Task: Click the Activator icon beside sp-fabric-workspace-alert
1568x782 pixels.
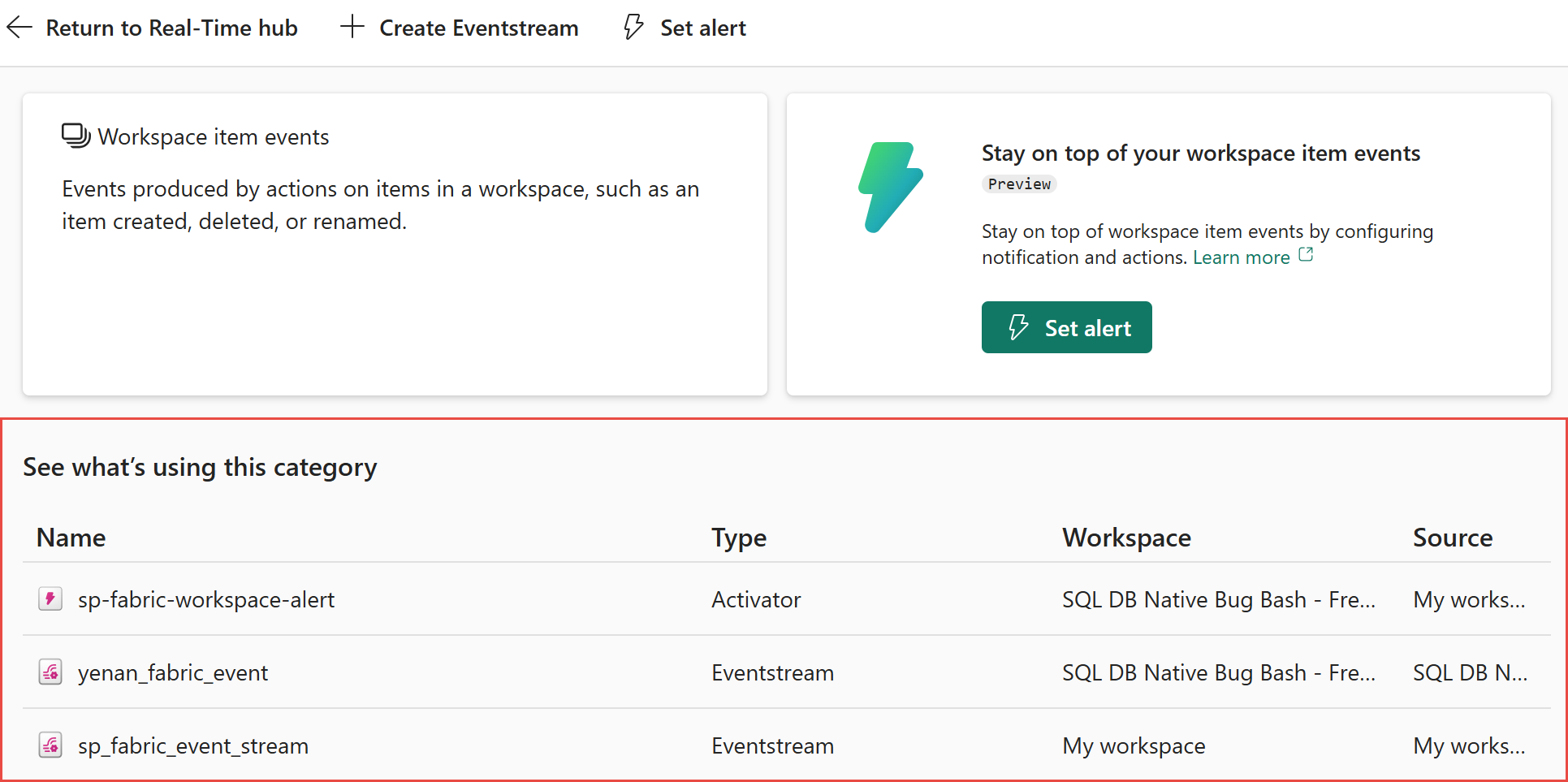Action: [50, 599]
